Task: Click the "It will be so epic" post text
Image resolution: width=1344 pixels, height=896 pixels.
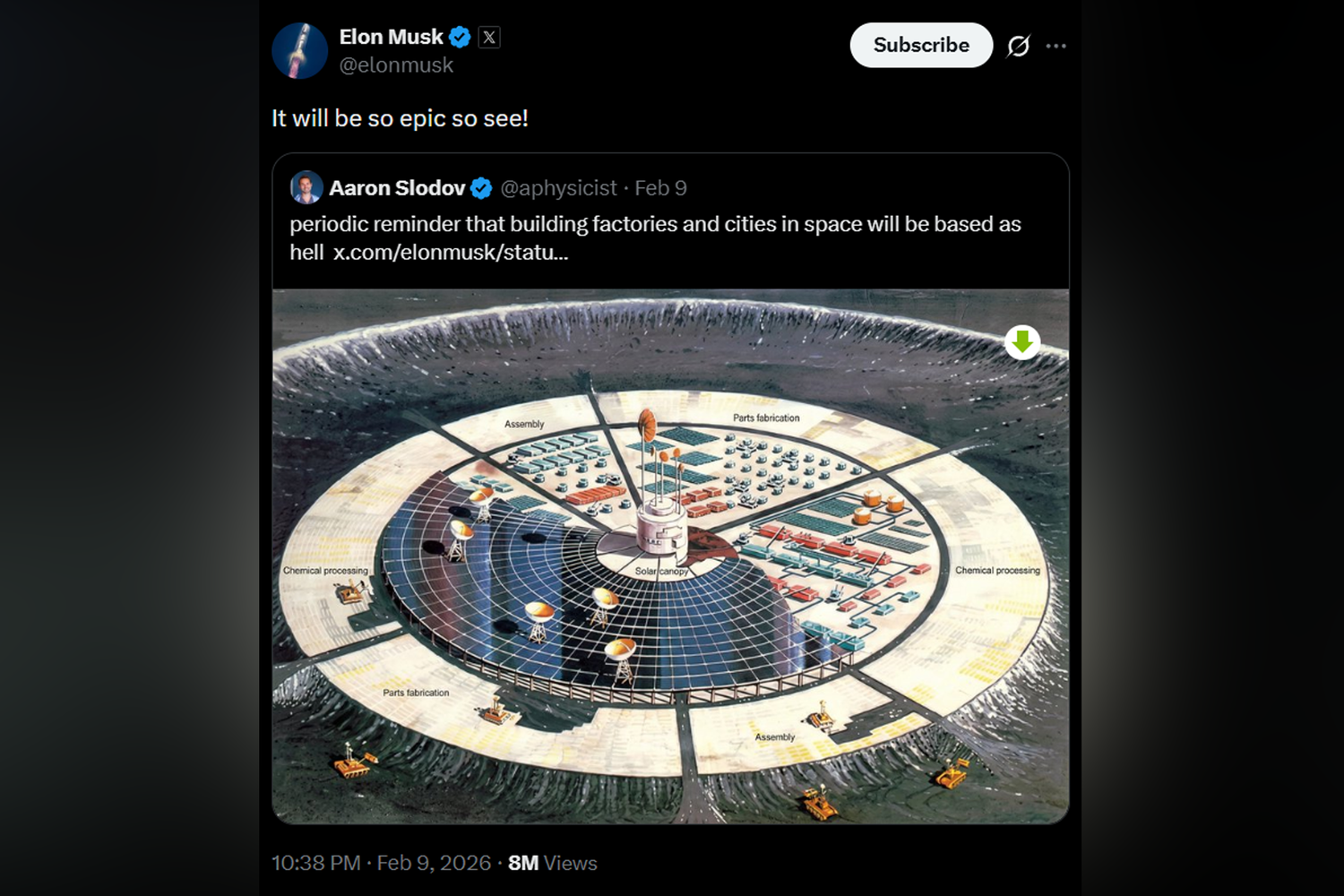Action: click(x=400, y=118)
